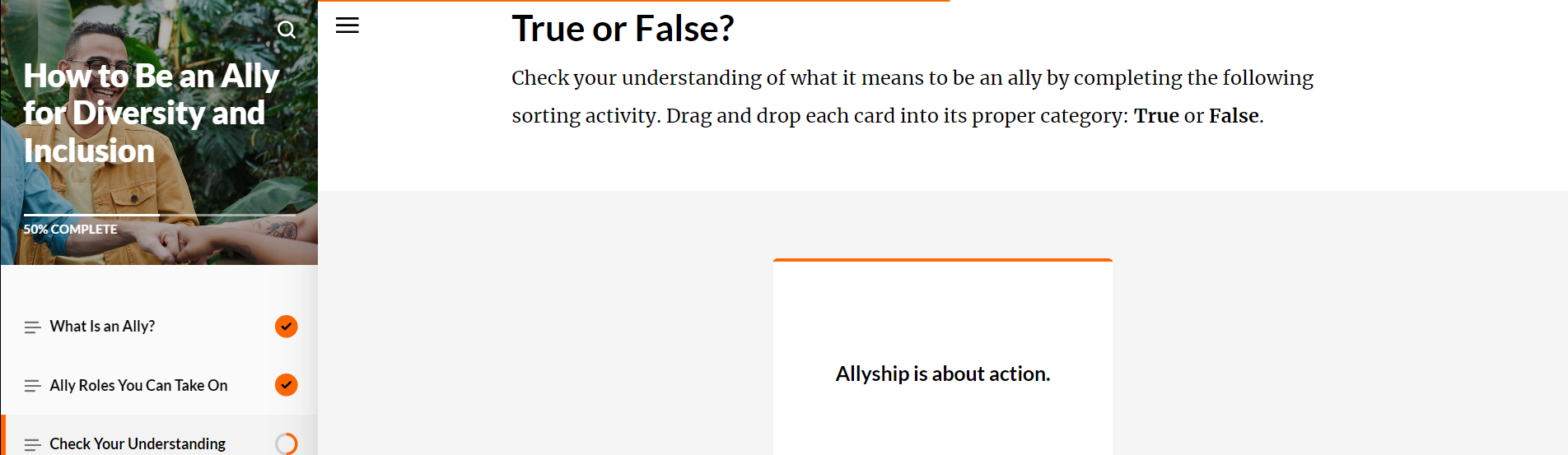Go to Ally Roles You Can Take On lesson

[138, 385]
